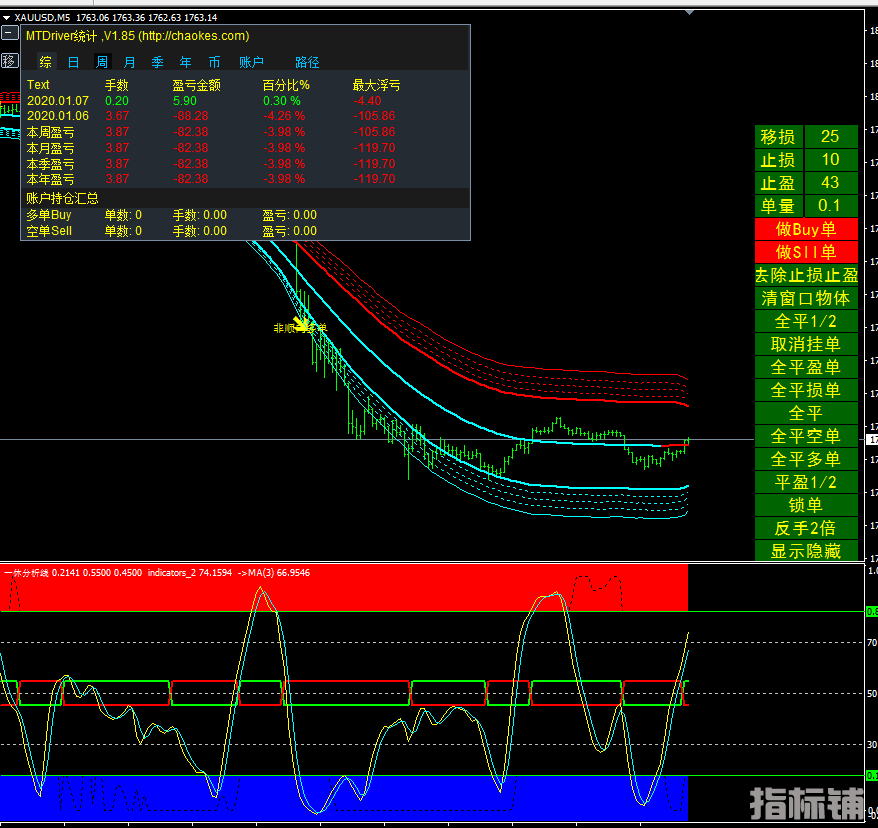Switch to the 综 summary tab
The image size is (878, 828).
(45, 62)
